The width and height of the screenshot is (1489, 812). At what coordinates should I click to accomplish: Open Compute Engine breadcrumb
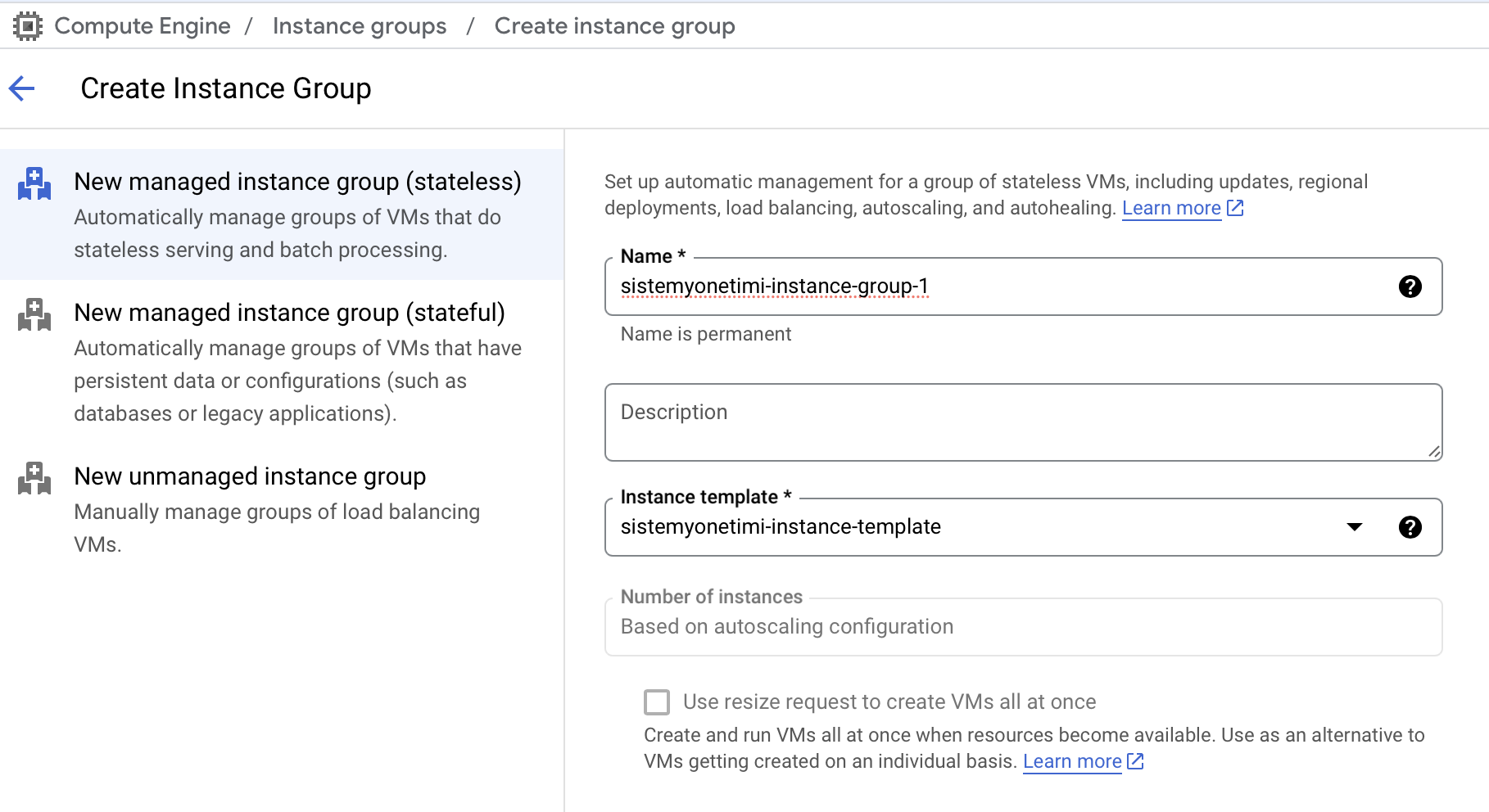(143, 26)
